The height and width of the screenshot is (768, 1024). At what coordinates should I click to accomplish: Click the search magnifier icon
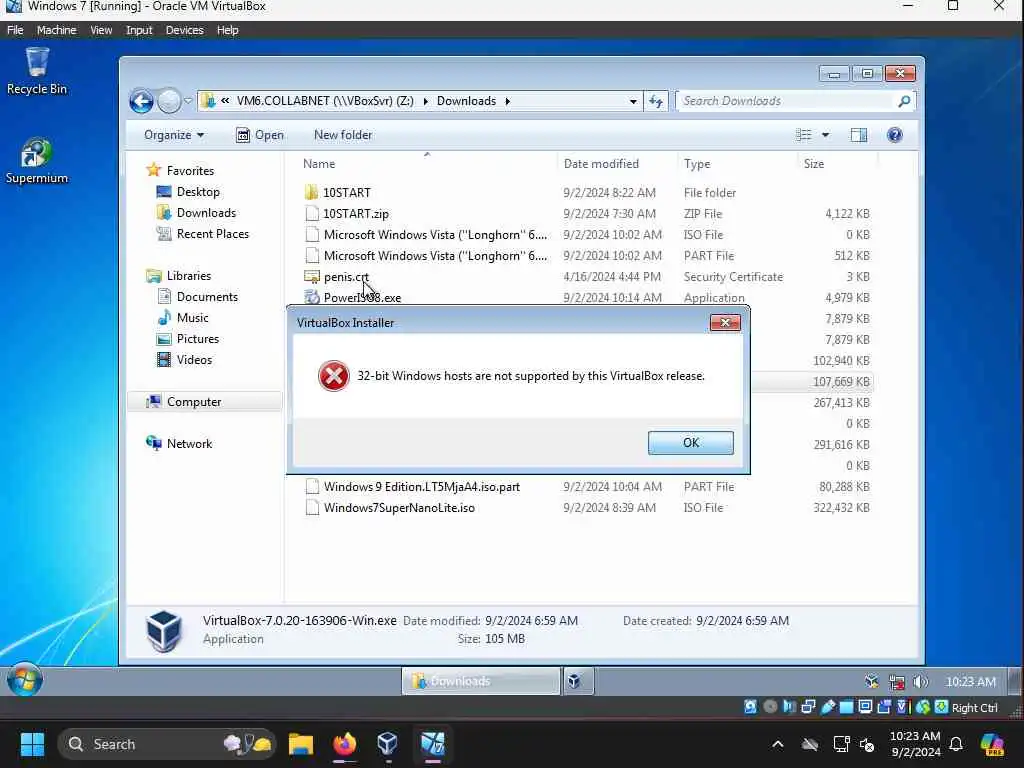pyautogui.click(x=904, y=101)
